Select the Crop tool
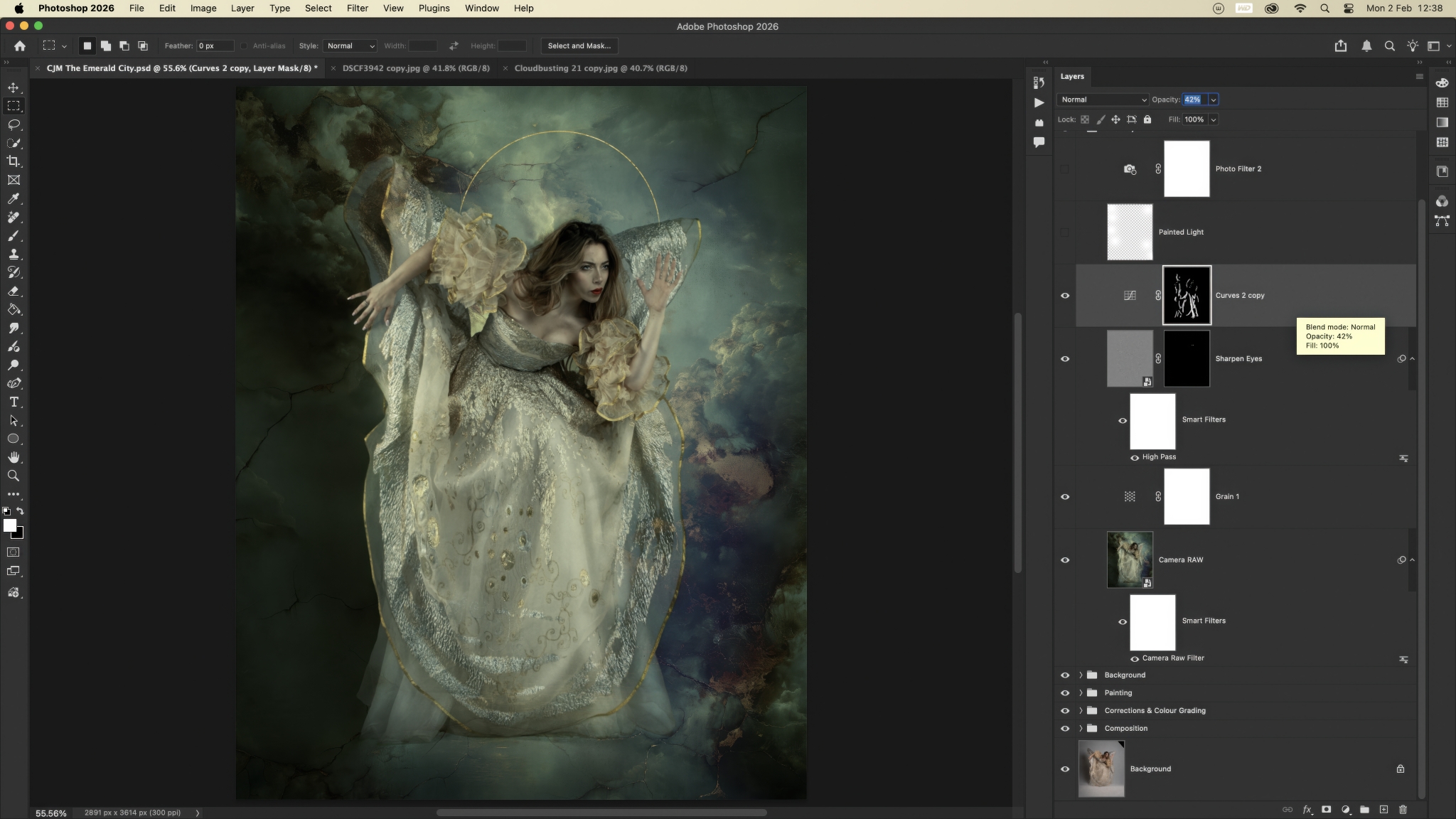Image resolution: width=1456 pixels, height=819 pixels. [14, 161]
